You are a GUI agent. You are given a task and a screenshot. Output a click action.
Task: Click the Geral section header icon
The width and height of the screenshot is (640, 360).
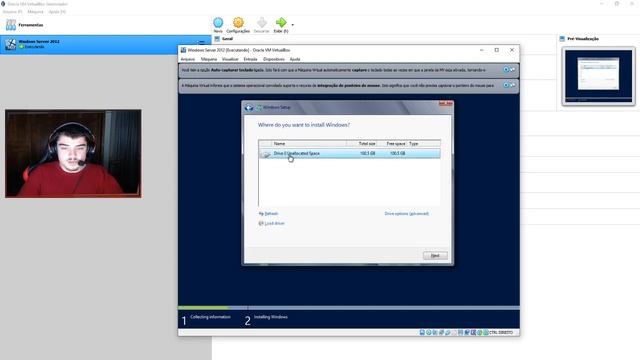click(x=217, y=39)
